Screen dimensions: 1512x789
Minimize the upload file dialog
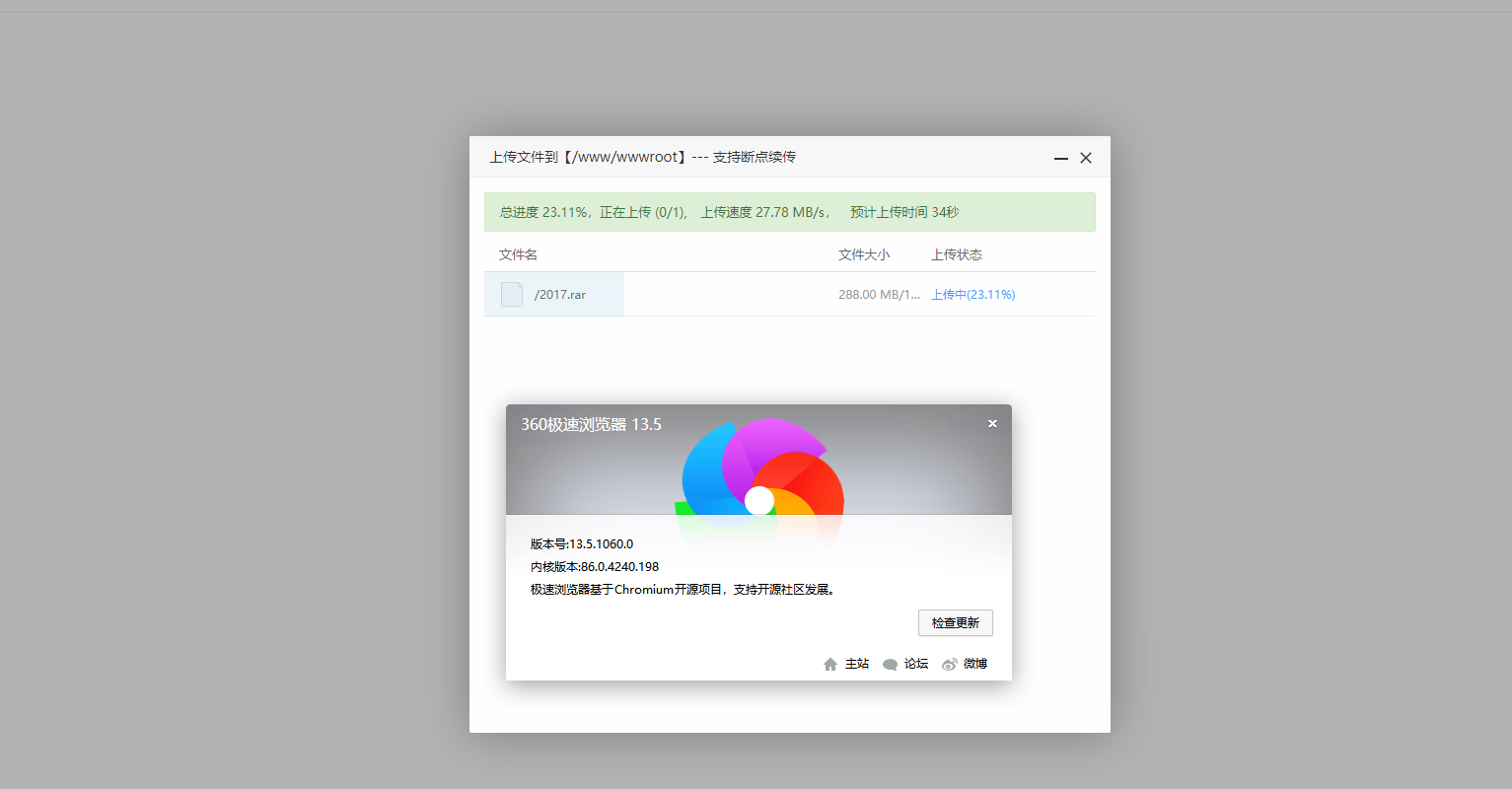click(1061, 158)
